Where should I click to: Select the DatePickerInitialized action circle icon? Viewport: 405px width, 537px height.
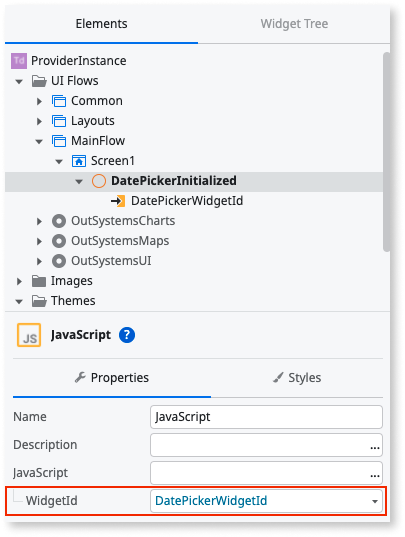[x=99, y=181]
